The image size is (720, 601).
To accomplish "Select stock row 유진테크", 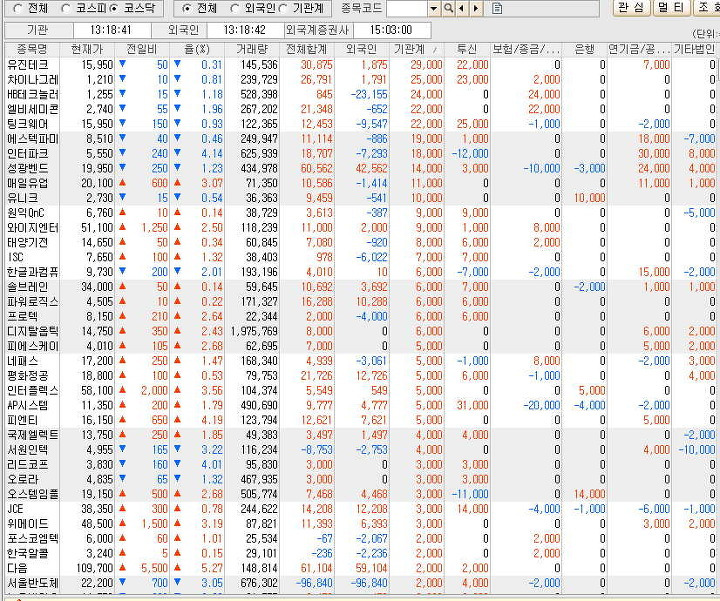I will coord(360,65).
